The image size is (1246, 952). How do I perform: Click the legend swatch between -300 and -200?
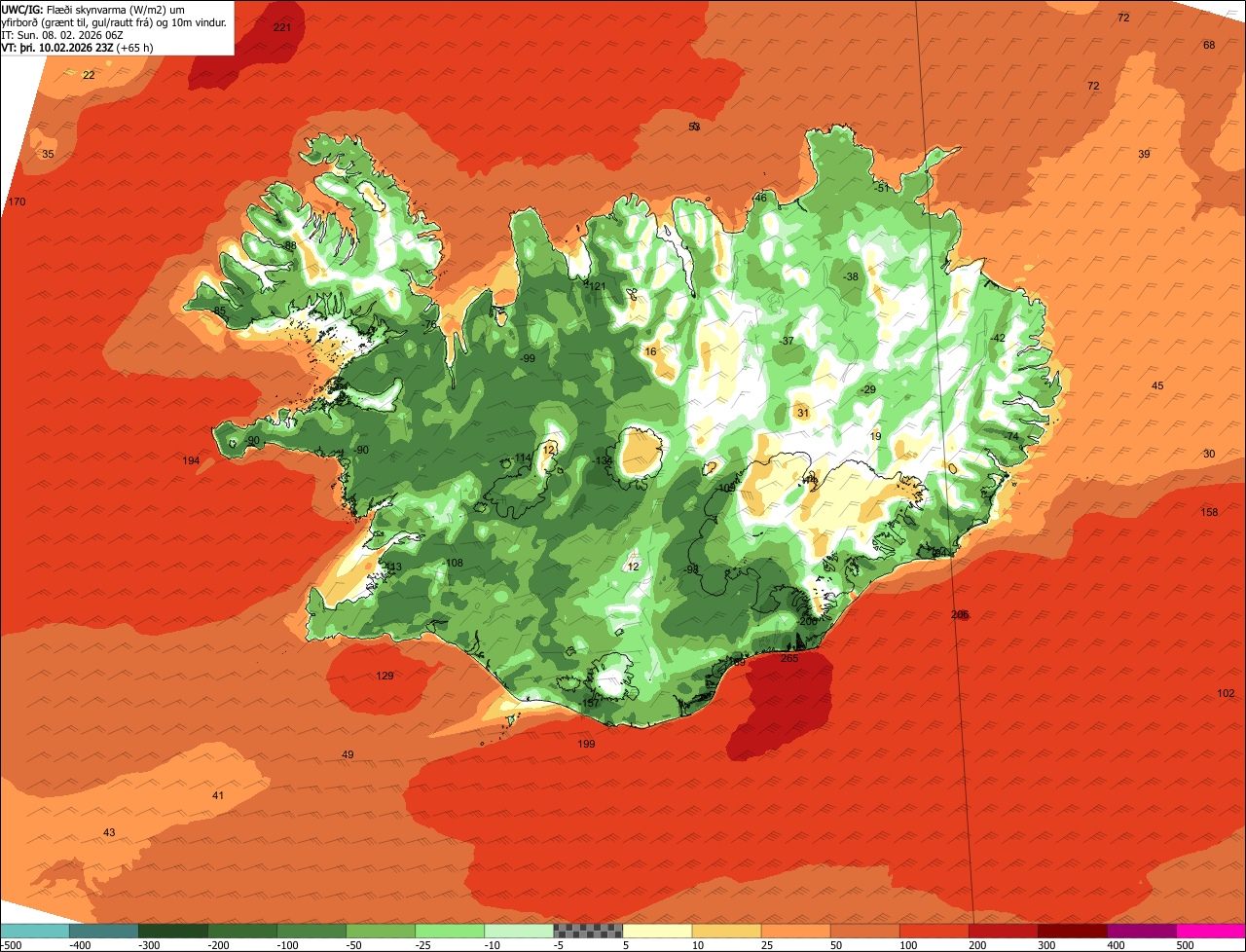(x=173, y=931)
